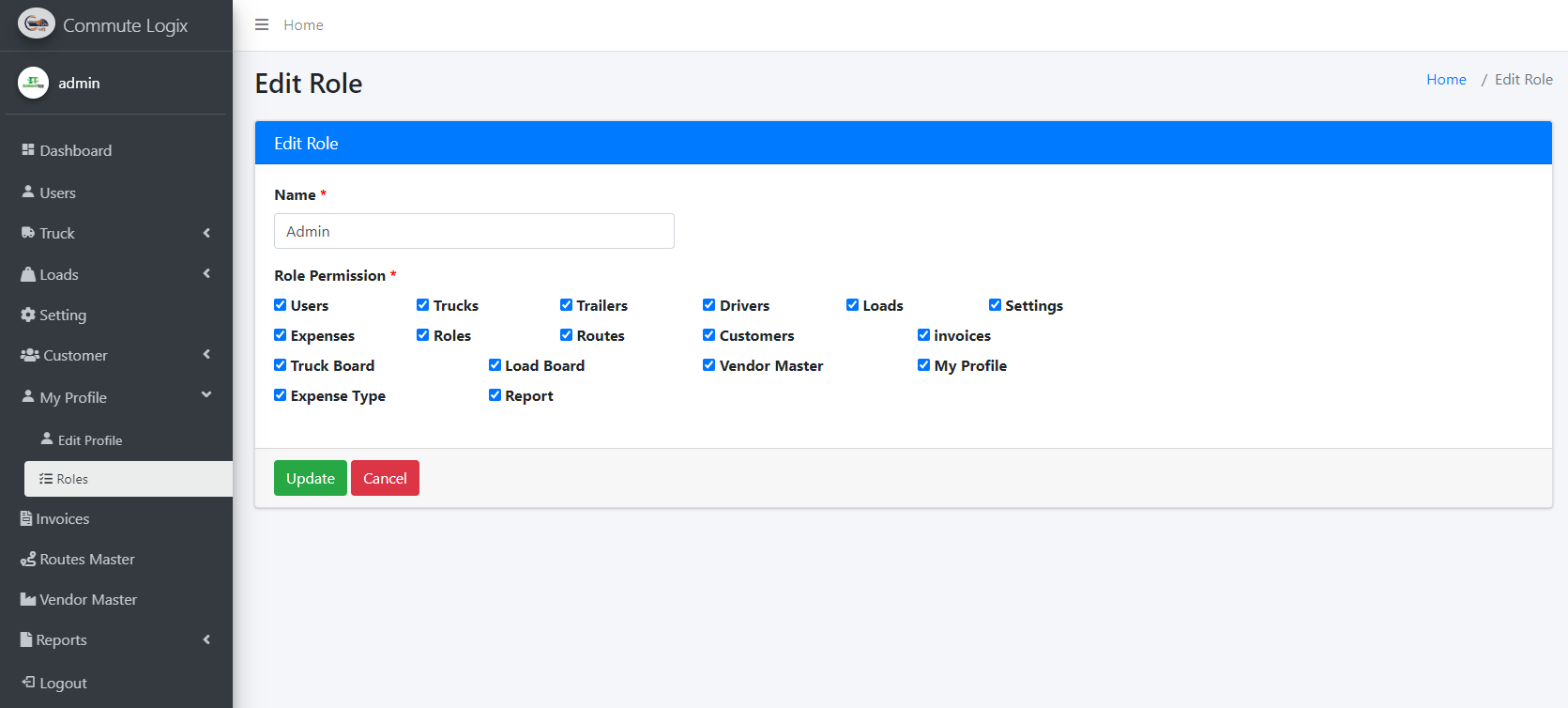Select Roles in the sidebar
1568x708 pixels.
pyautogui.click(x=72, y=479)
